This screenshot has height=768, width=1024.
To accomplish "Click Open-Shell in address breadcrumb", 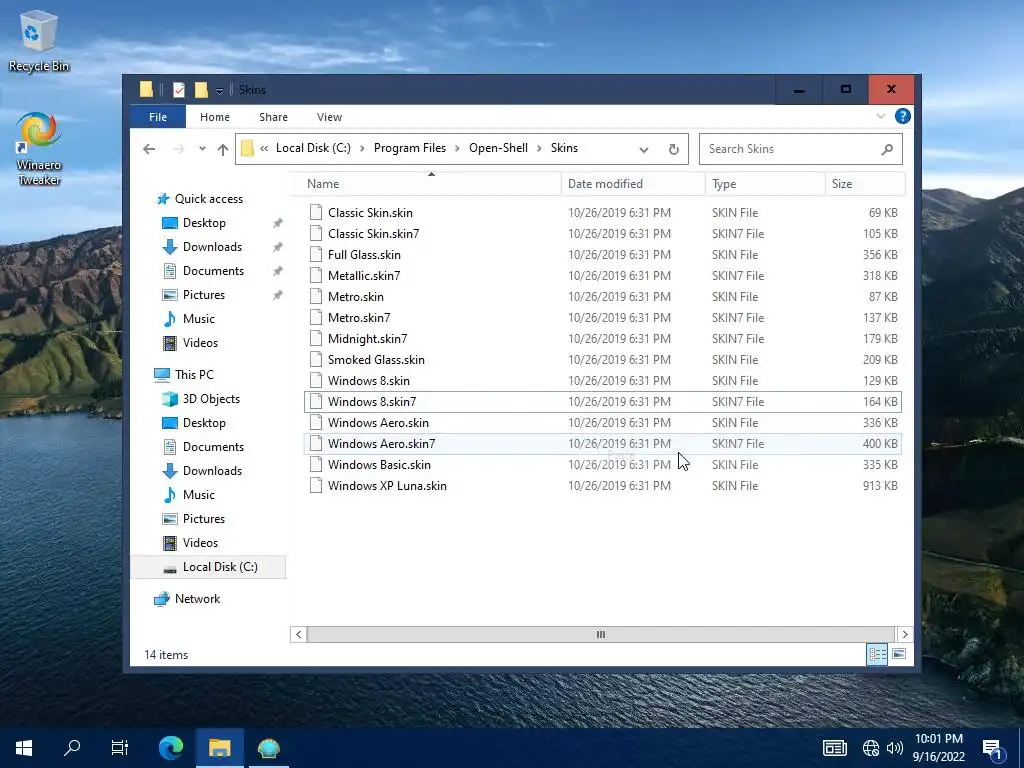I will [498, 148].
